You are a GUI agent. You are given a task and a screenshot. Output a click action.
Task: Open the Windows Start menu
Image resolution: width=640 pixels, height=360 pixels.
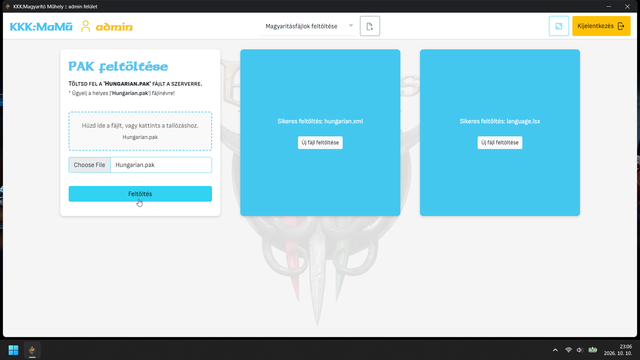point(13,350)
